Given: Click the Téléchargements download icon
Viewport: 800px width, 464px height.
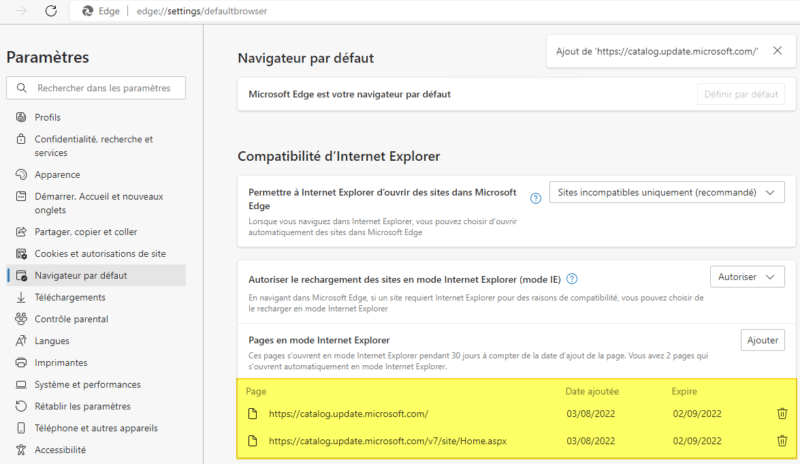Looking at the screenshot, I should point(21,297).
